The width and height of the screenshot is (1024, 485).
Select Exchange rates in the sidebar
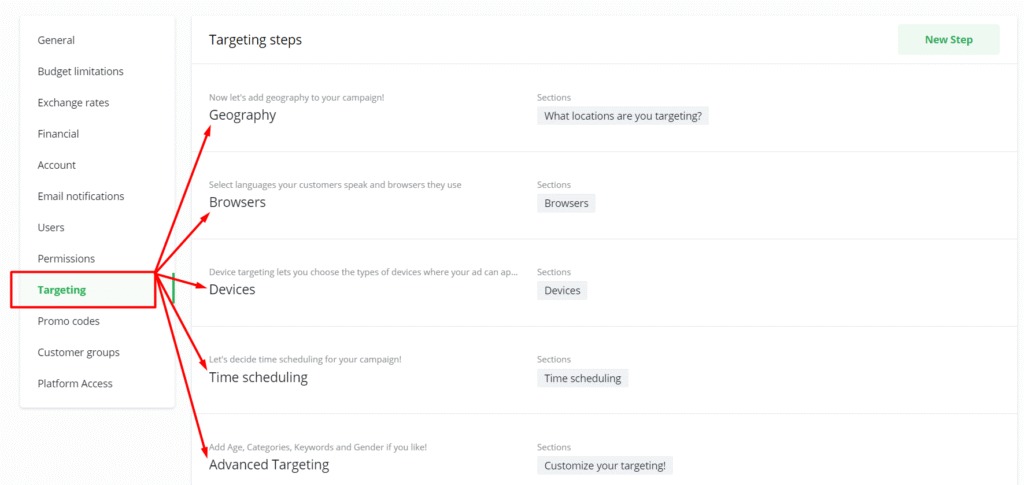pos(73,103)
